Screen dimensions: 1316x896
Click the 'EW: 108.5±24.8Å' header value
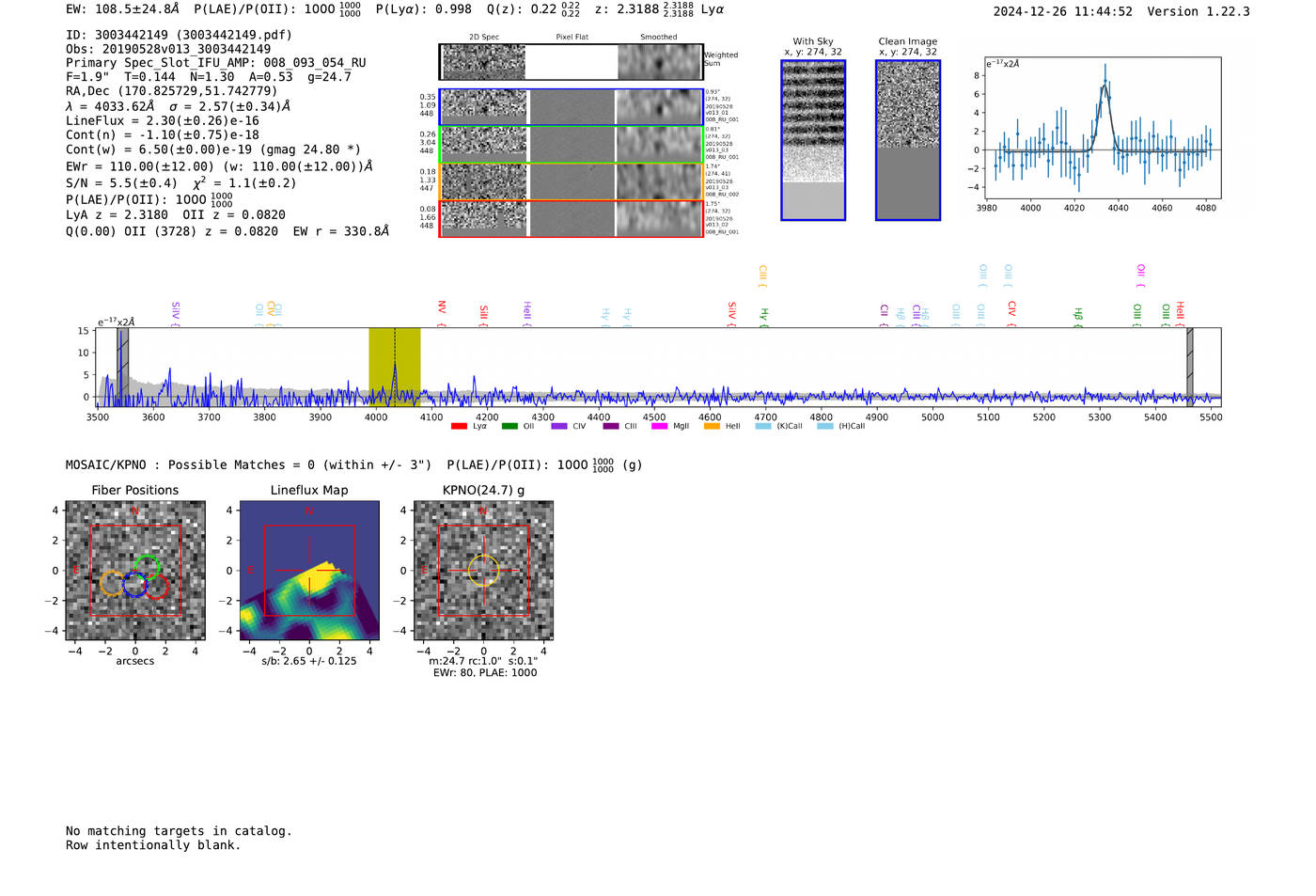point(122,8)
